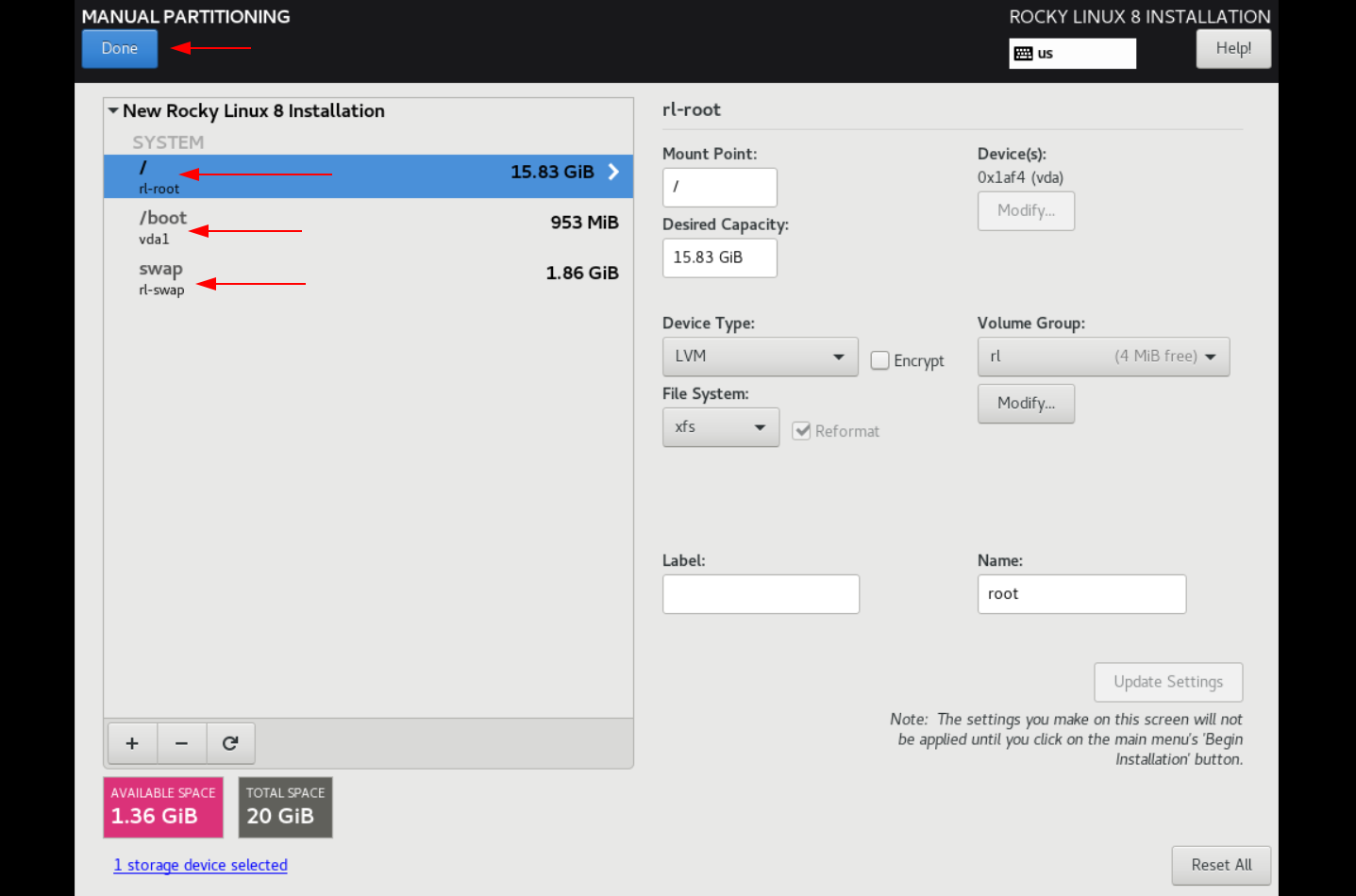
Task: Open the 1 storage device selected link
Action: click(x=200, y=865)
